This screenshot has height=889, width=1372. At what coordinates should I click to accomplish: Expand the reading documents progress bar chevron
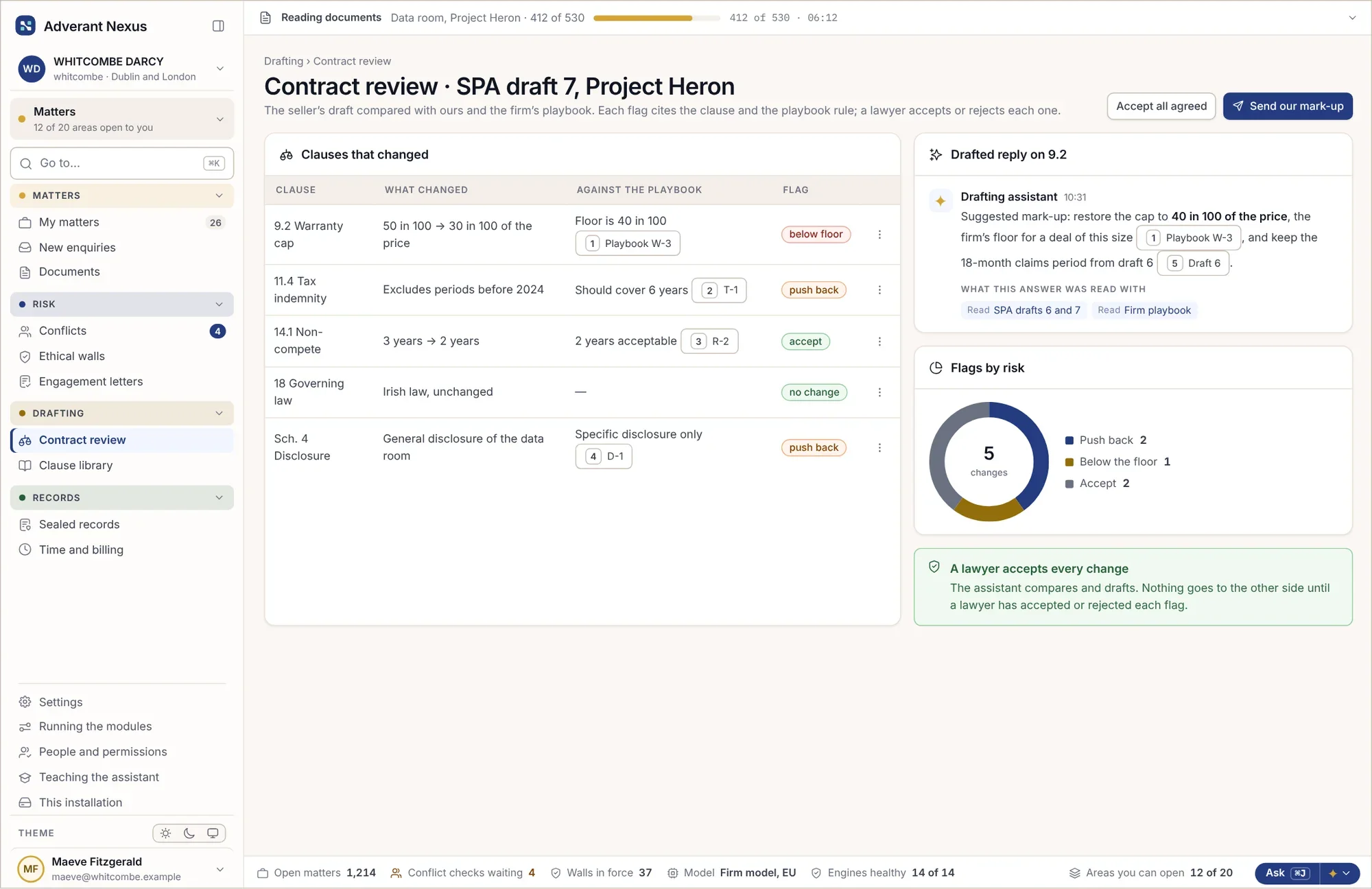[1352, 18]
